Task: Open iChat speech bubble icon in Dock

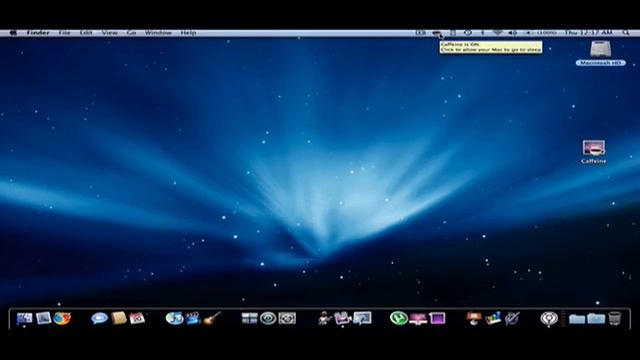Action: tap(99, 318)
